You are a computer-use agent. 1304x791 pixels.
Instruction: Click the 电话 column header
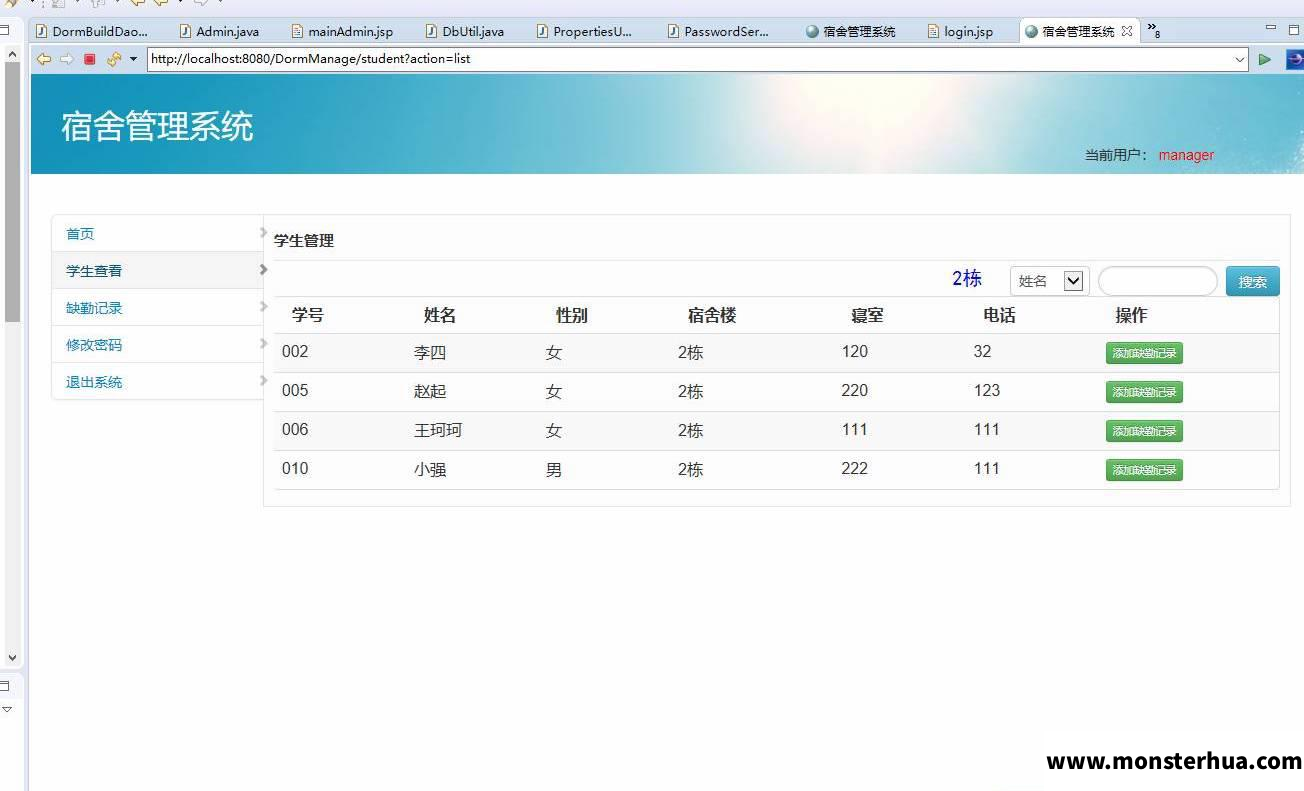[999, 315]
